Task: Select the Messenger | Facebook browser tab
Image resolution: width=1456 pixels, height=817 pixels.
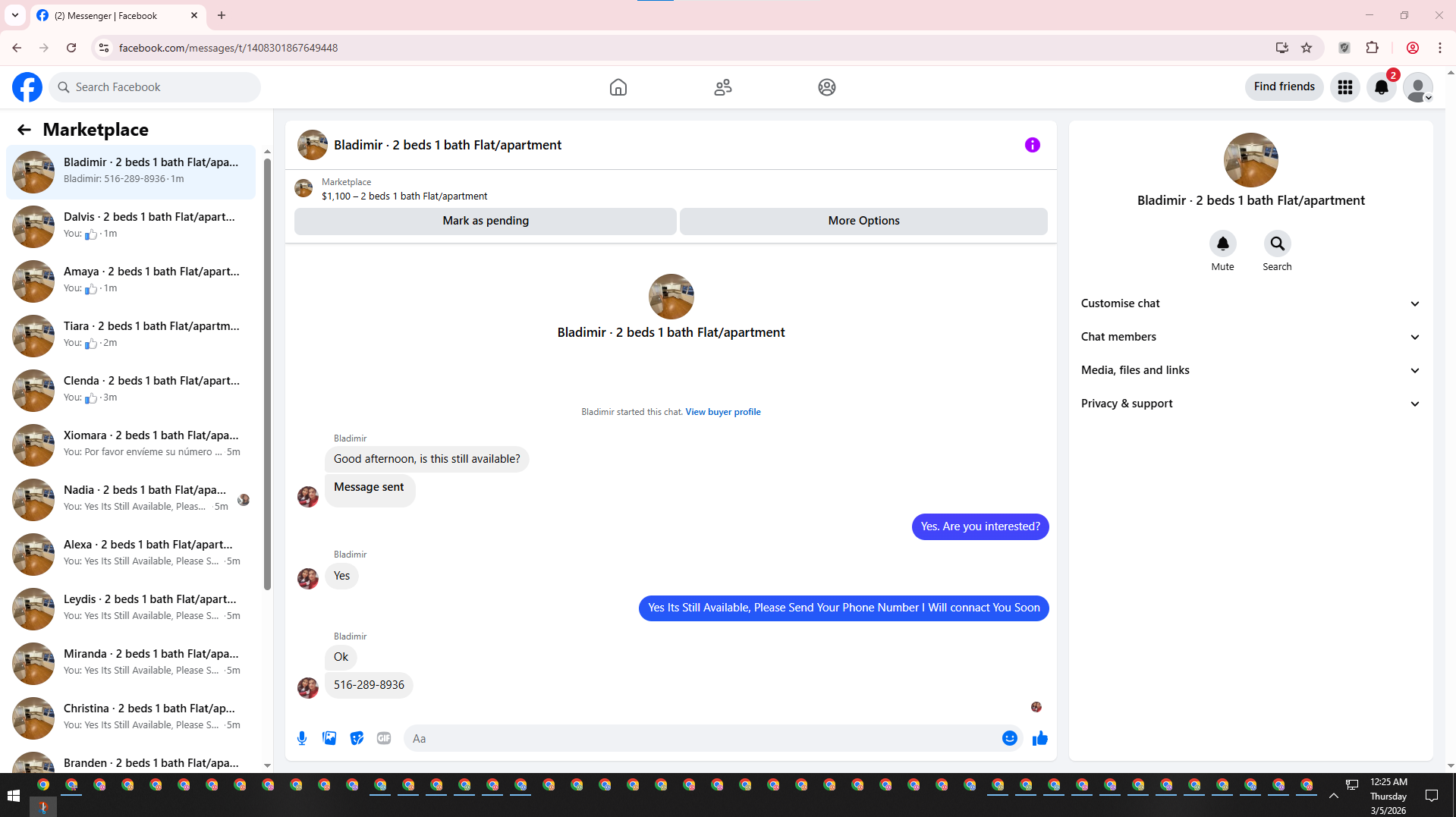Action: [x=118, y=15]
